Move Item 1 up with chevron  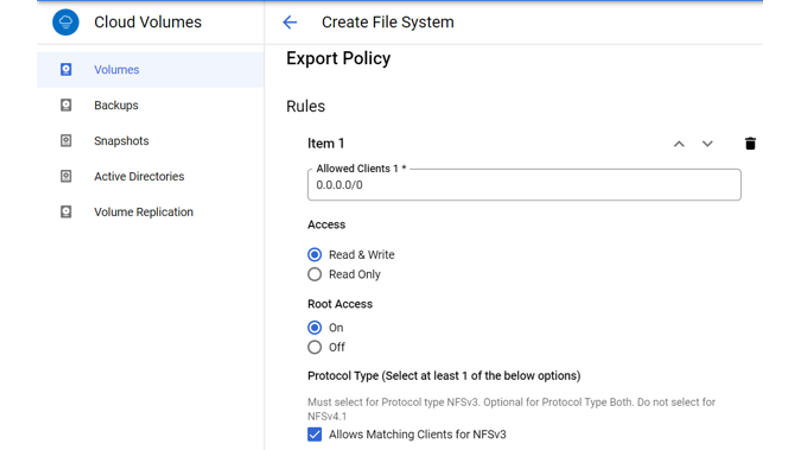pos(679,144)
